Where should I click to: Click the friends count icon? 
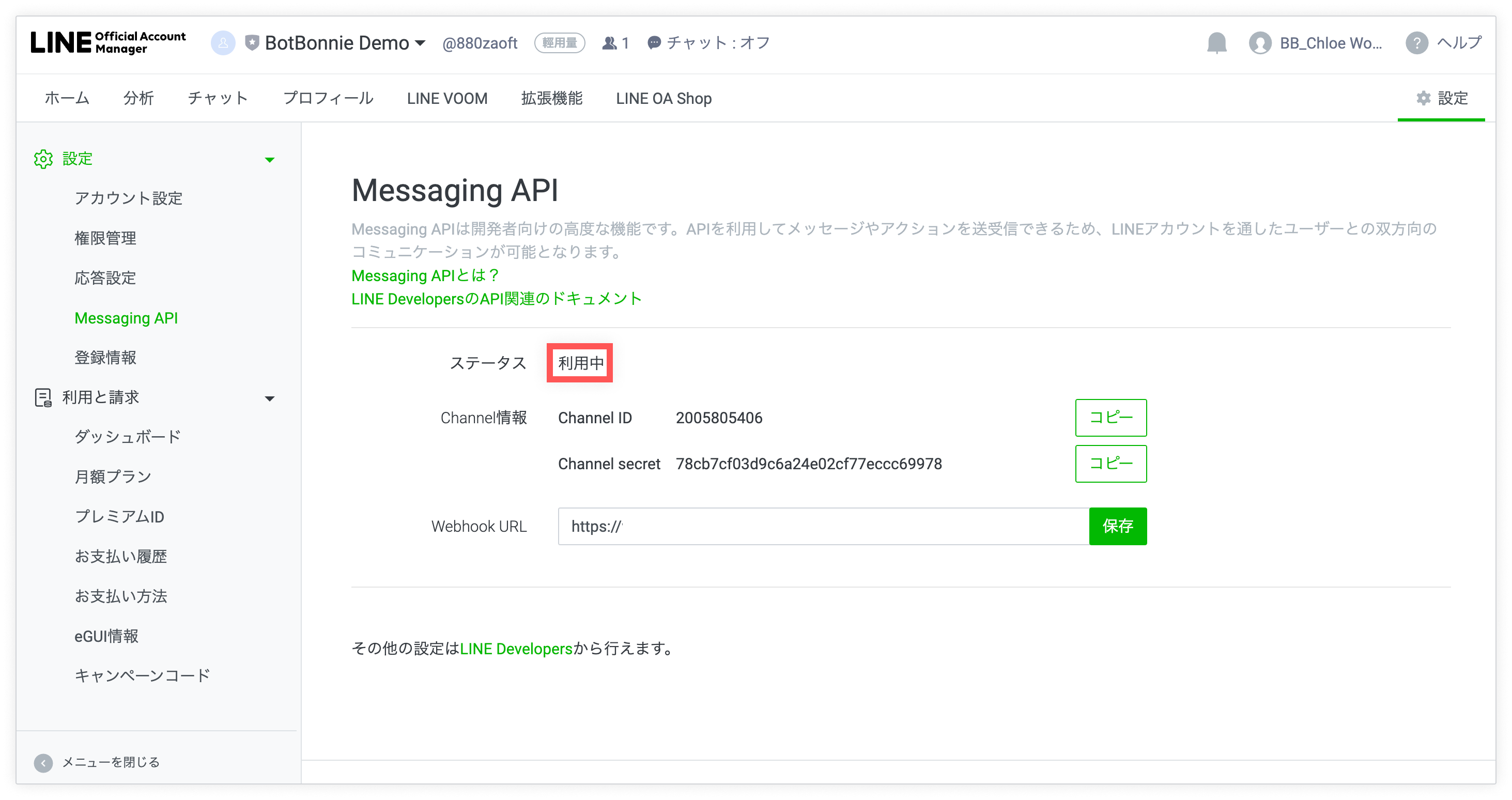pyautogui.click(x=609, y=43)
